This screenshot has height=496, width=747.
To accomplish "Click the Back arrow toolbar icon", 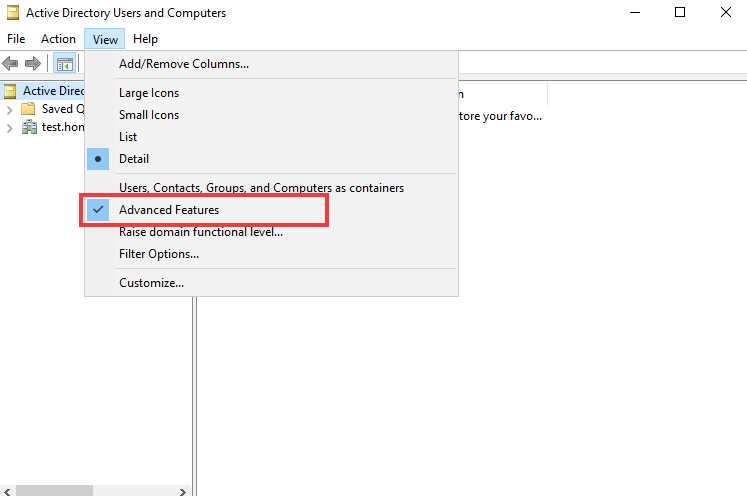I will (x=11, y=64).
